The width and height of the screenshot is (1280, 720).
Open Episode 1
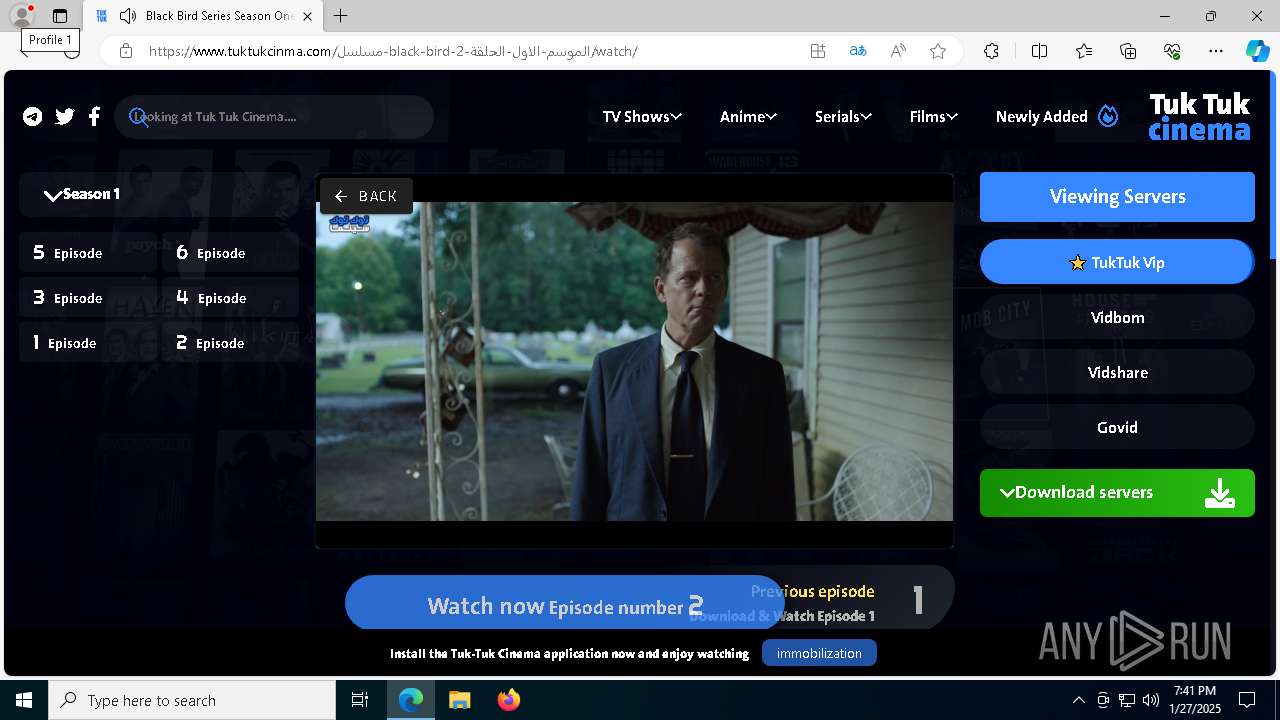(87, 343)
